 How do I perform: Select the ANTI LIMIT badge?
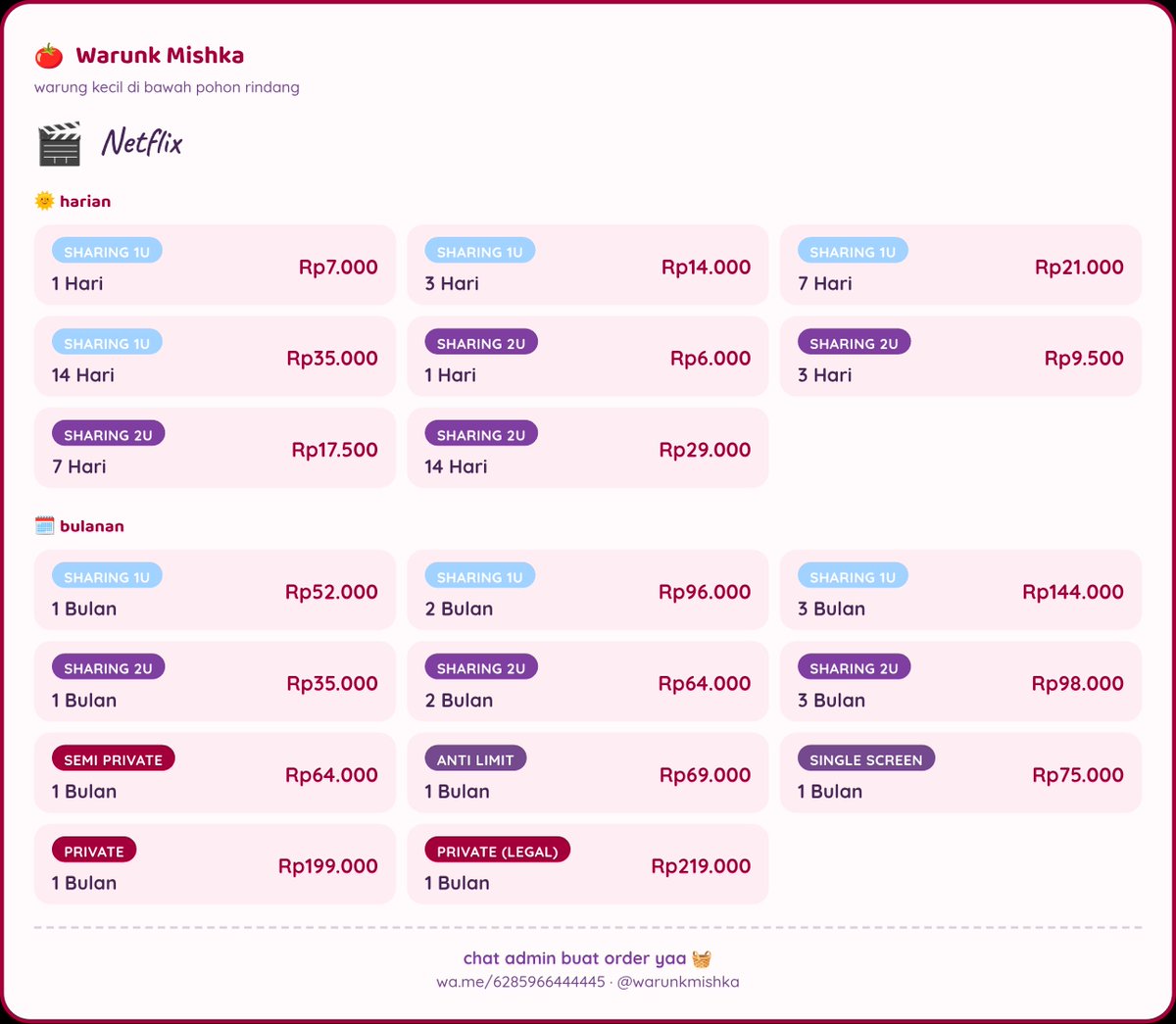pos(475,759)
